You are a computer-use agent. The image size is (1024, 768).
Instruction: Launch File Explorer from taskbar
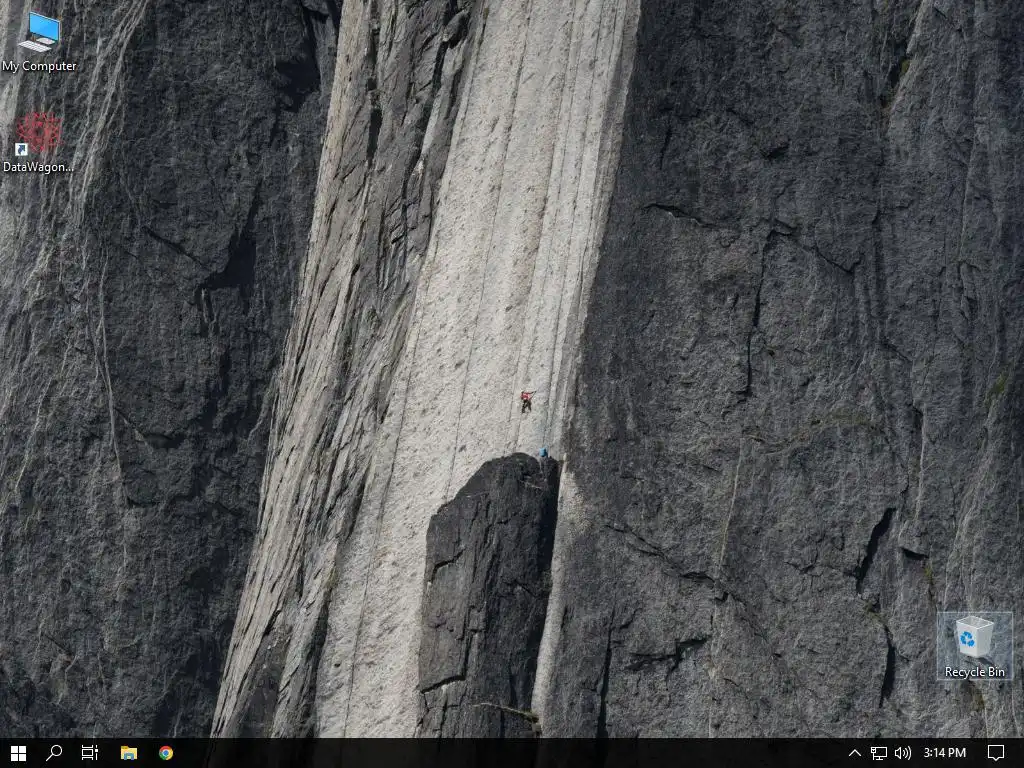[129, 753]
